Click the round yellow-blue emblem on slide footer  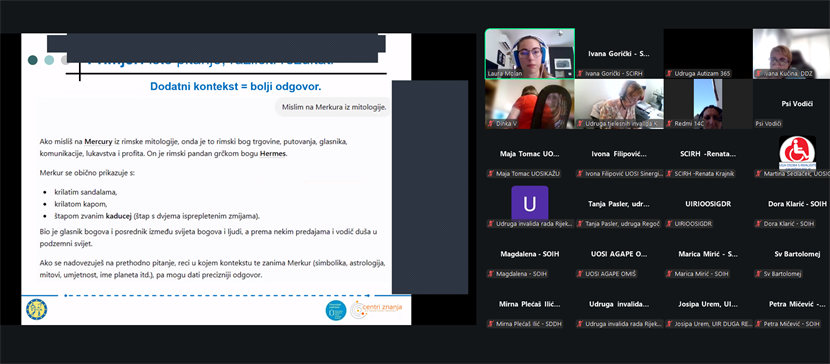coord(37,309)
